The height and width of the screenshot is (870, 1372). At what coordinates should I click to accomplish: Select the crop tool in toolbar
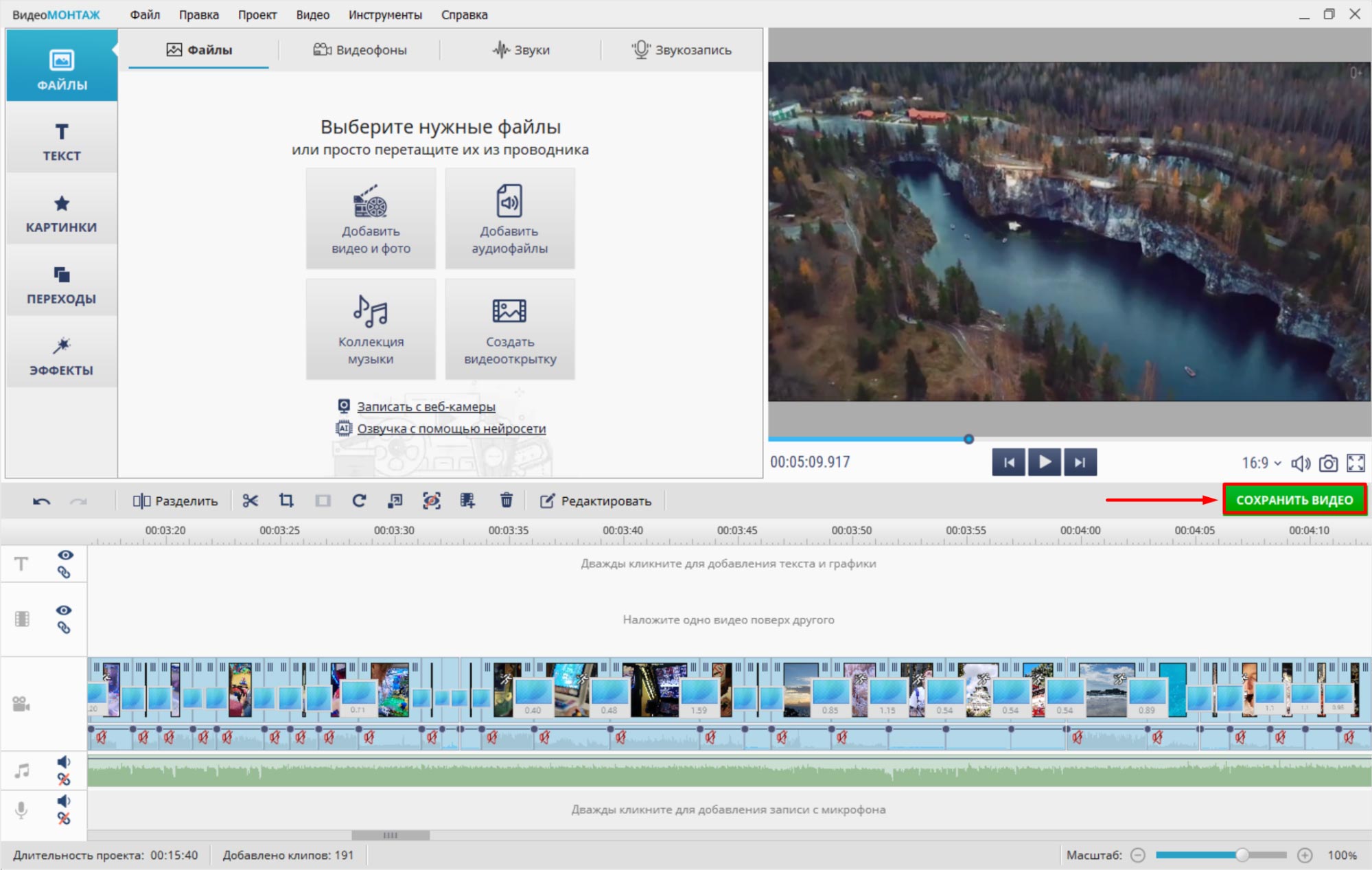click(286, 501)
